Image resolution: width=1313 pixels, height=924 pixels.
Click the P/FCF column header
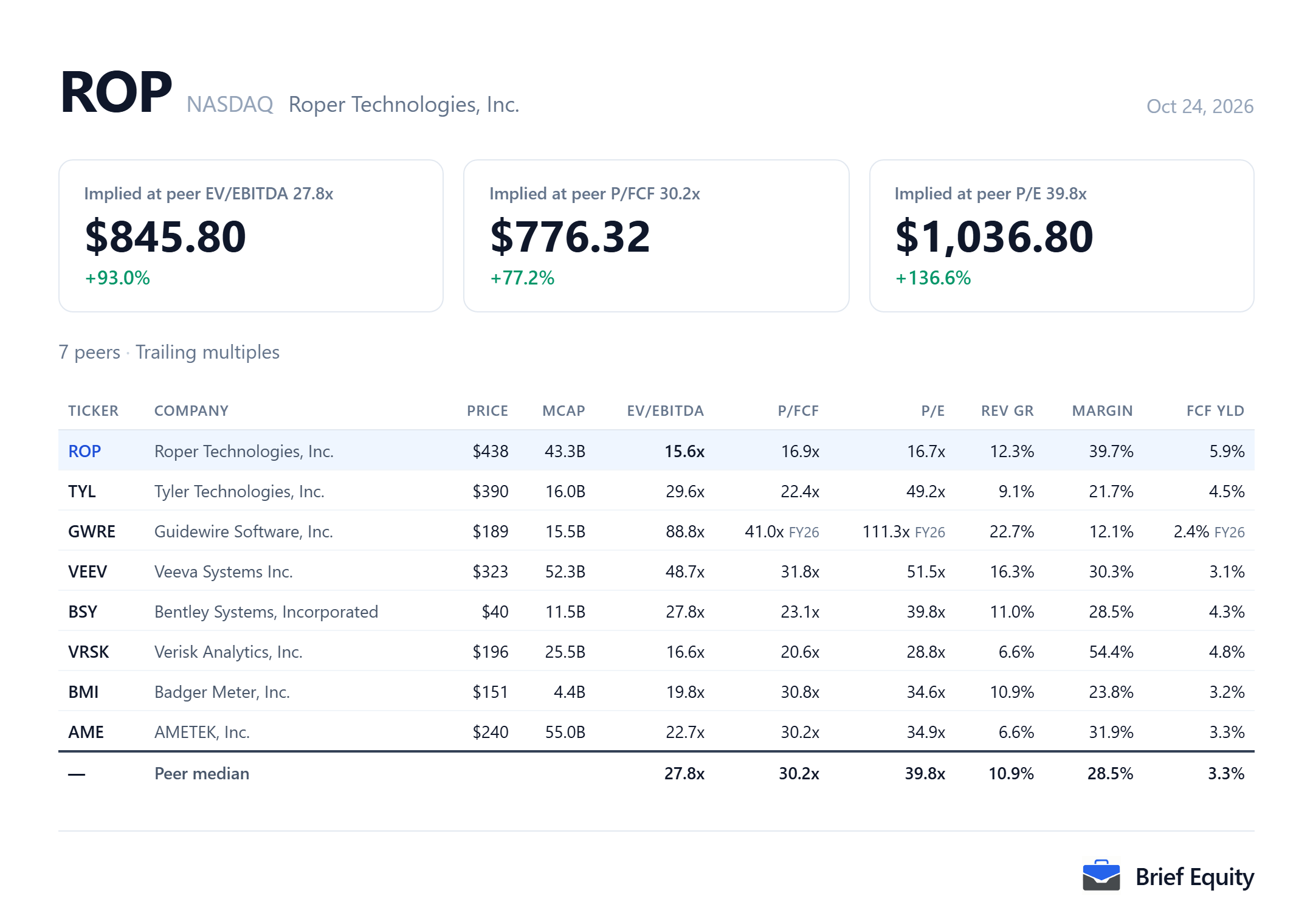coord(798,411)
